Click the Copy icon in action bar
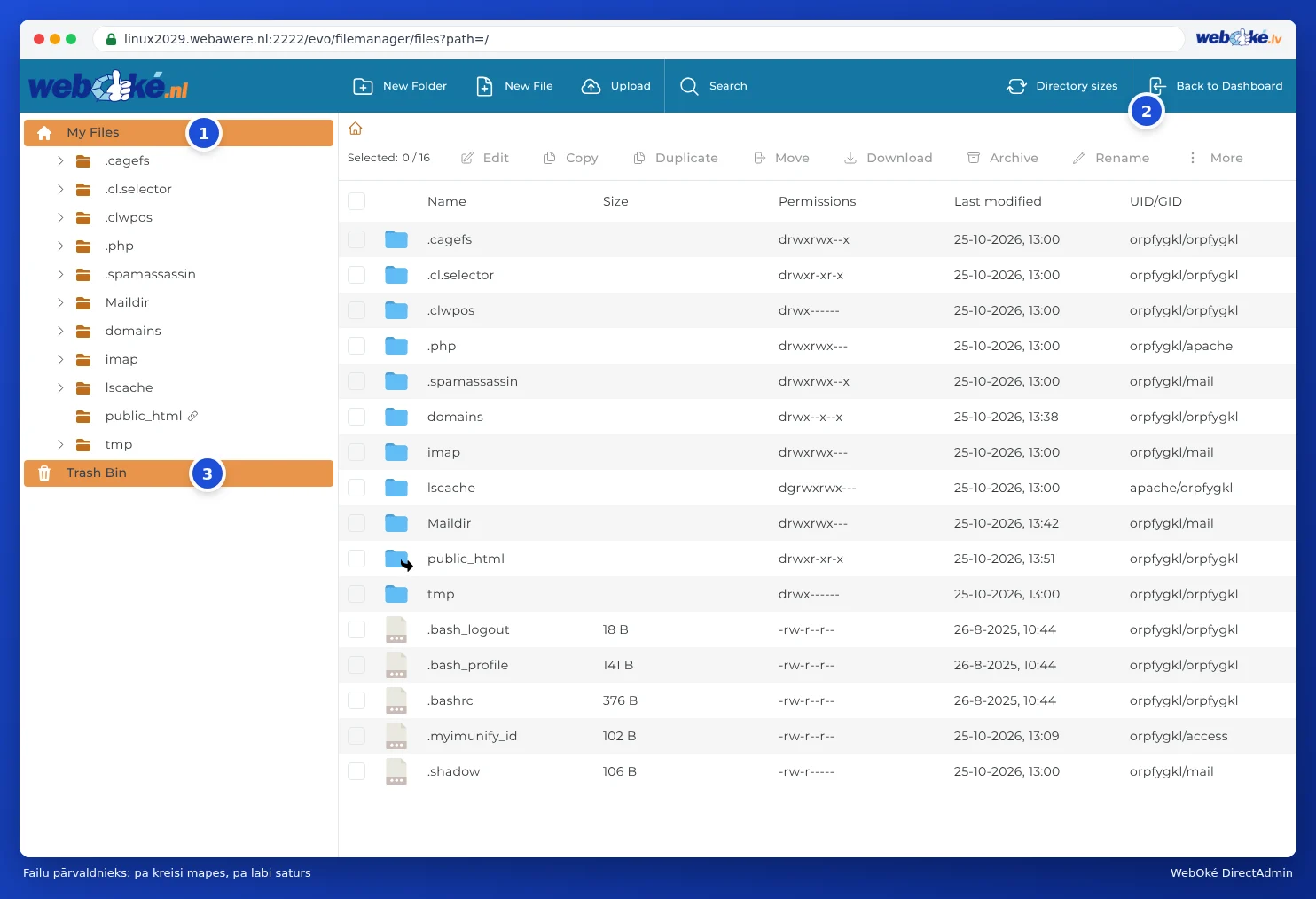Image resolution: width=1316 pixels, height=899 pixels. (550, 158)
